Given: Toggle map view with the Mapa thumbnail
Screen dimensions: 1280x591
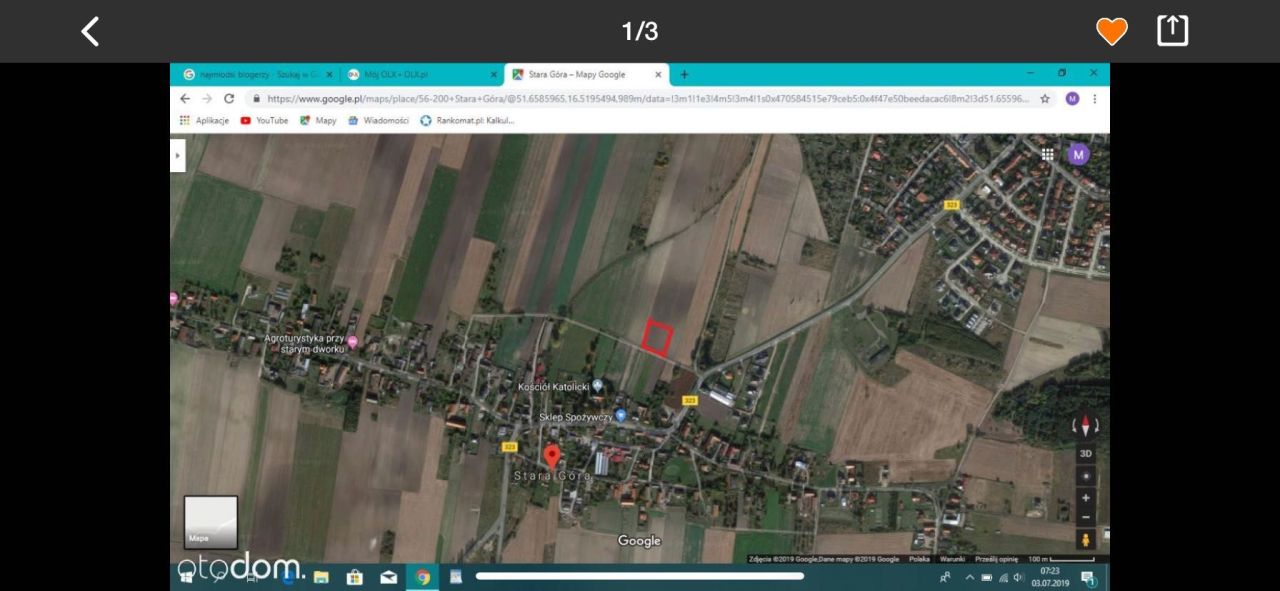Looking at the screenshot, I should [x=210, y=520].
